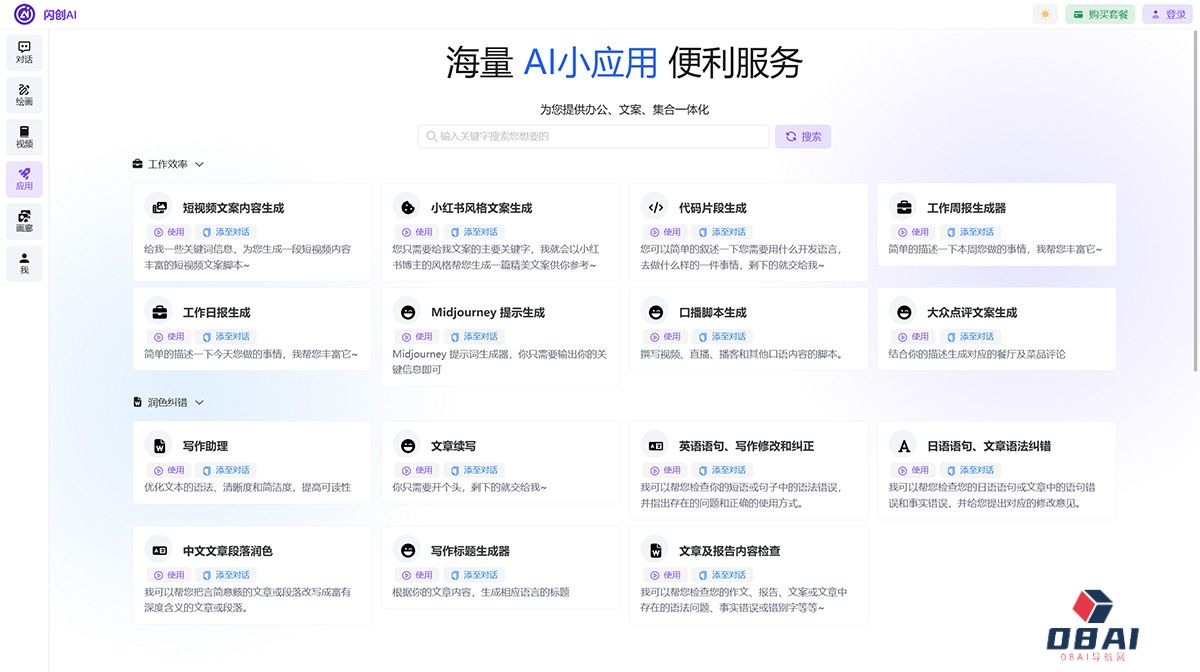Click the briefcase icon beside 工作效率
Screen dimensions: 1200x672
click(x=138, y=164)
